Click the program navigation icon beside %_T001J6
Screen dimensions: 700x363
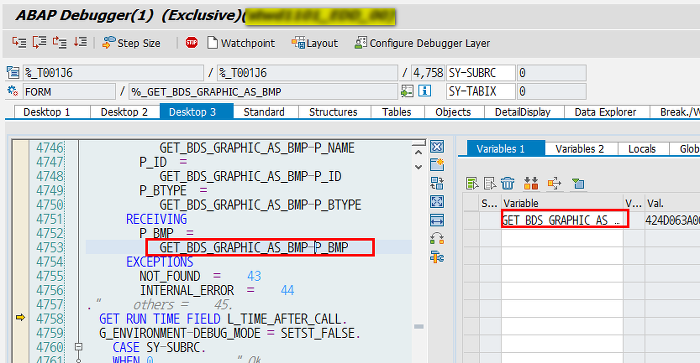tap(13, 72)
